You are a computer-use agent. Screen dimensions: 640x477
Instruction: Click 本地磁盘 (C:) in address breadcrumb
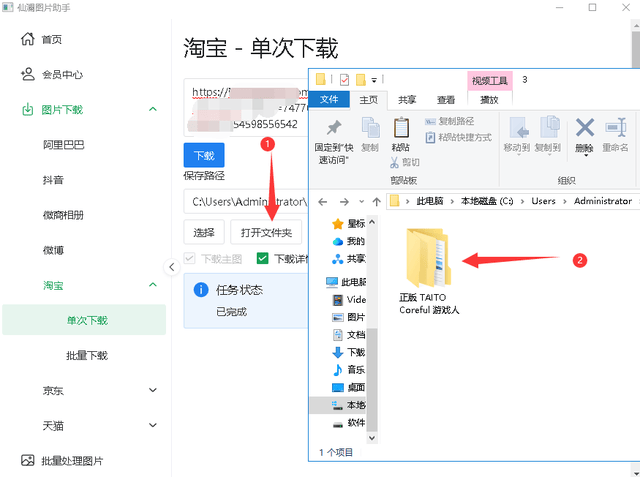[x=487, y=201]
